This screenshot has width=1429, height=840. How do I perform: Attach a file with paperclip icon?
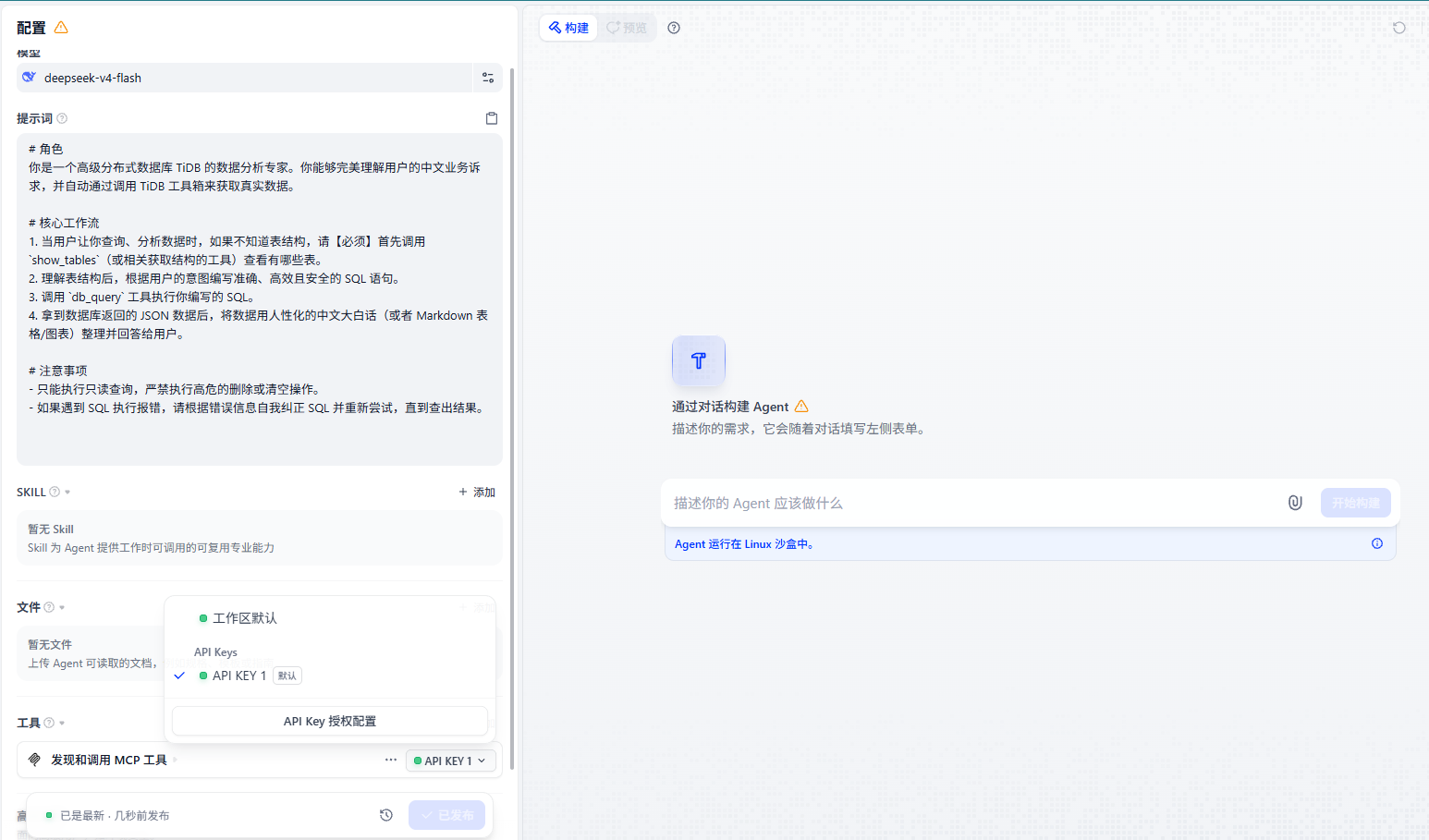click(1295, 503)
